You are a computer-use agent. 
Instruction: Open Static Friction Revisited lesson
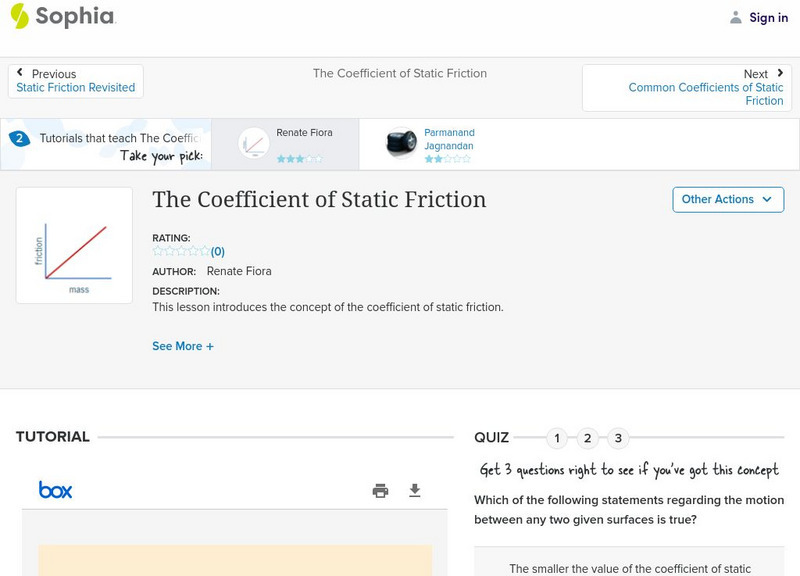tap(75, 87)
